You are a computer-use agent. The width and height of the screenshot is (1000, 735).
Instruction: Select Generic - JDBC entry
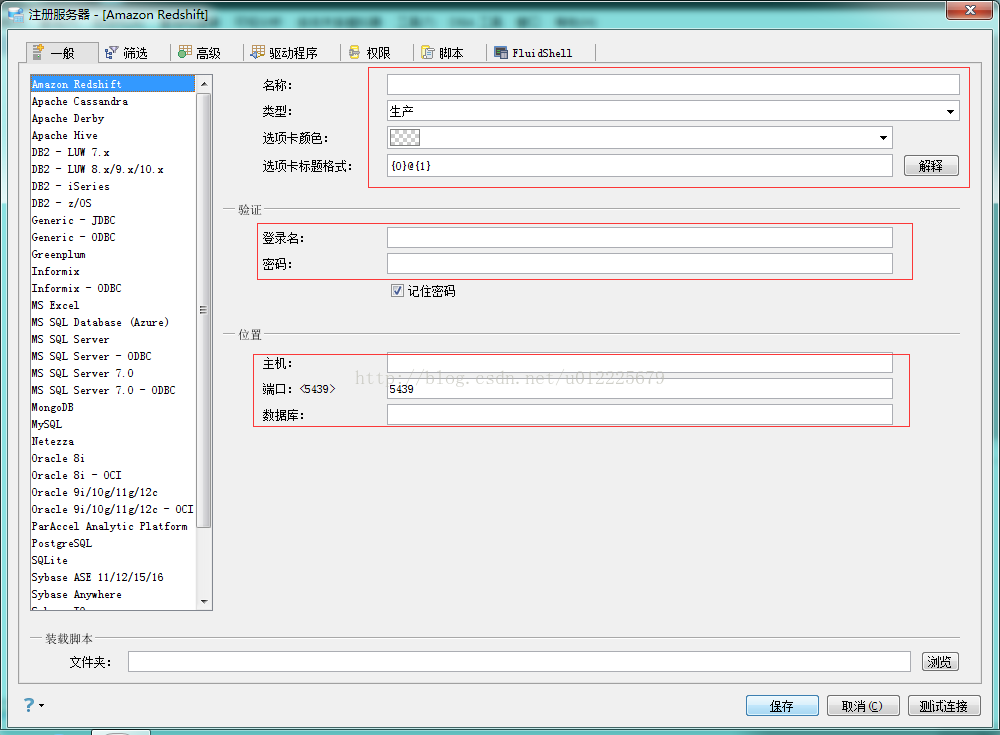point(113,220)
